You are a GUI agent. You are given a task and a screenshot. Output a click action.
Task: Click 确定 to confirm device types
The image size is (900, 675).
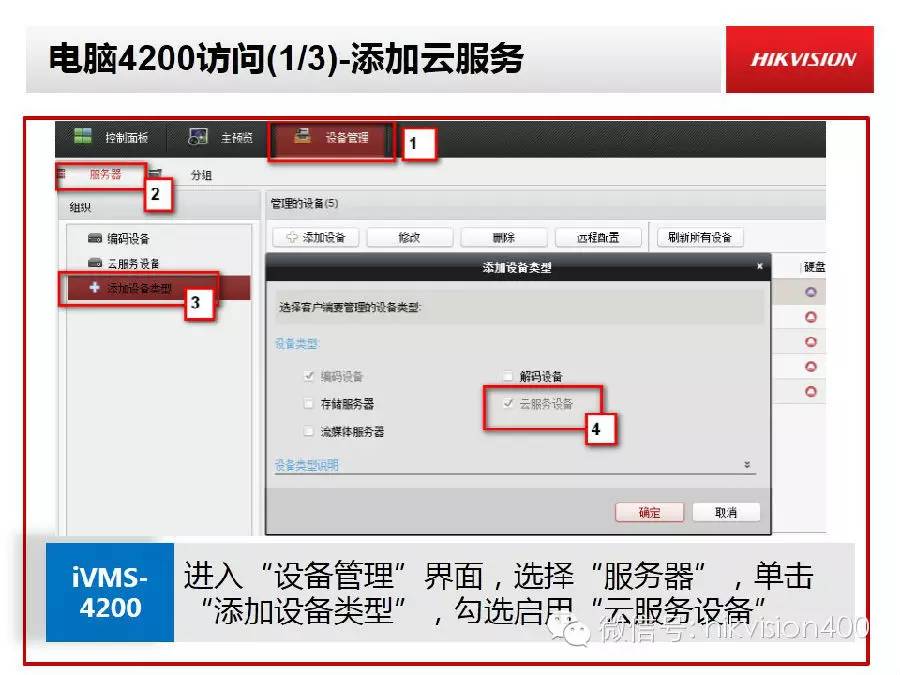coord(649,512)
